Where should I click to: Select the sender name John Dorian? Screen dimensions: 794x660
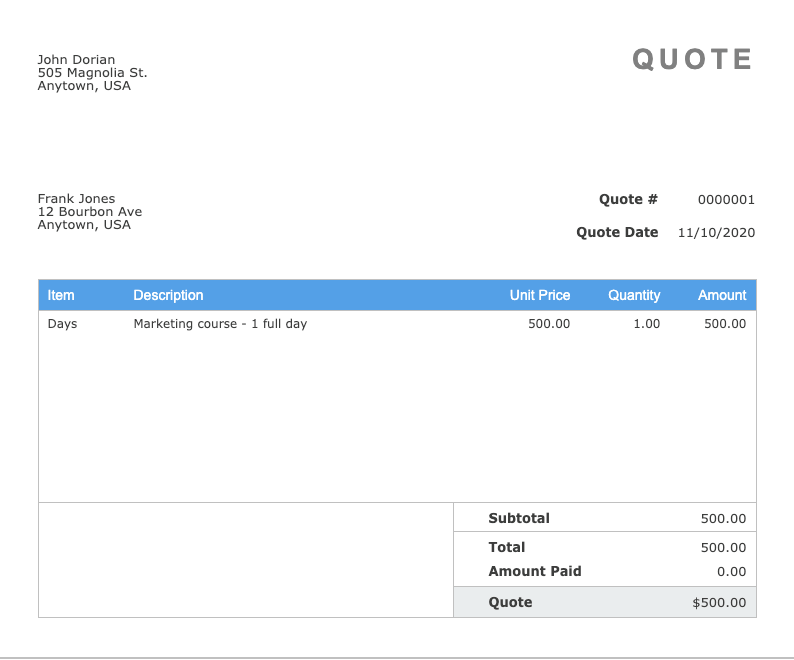[76, 60]
